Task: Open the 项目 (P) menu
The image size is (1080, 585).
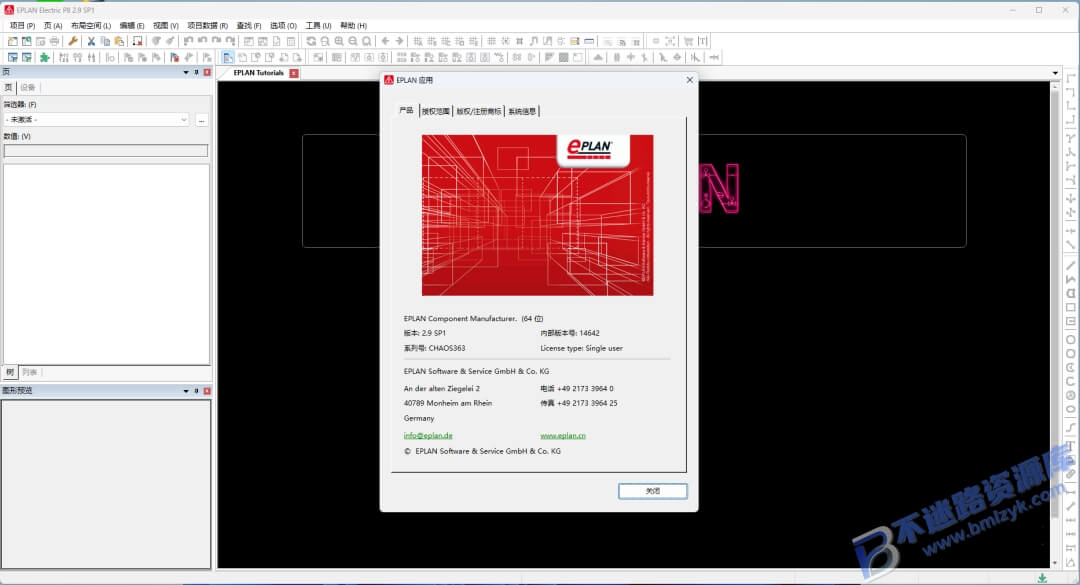Action: tap(22, 25)
